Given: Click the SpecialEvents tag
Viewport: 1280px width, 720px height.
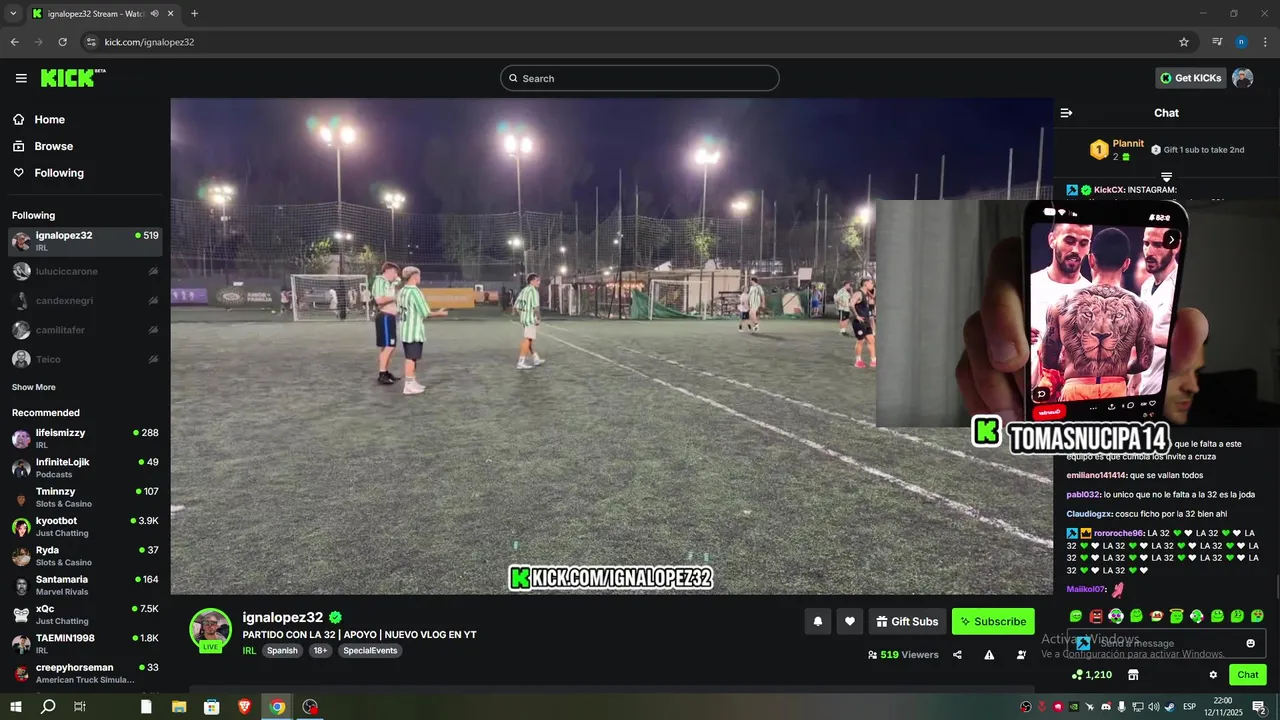Looking at the screenshot, I should (x=370, y=650).
